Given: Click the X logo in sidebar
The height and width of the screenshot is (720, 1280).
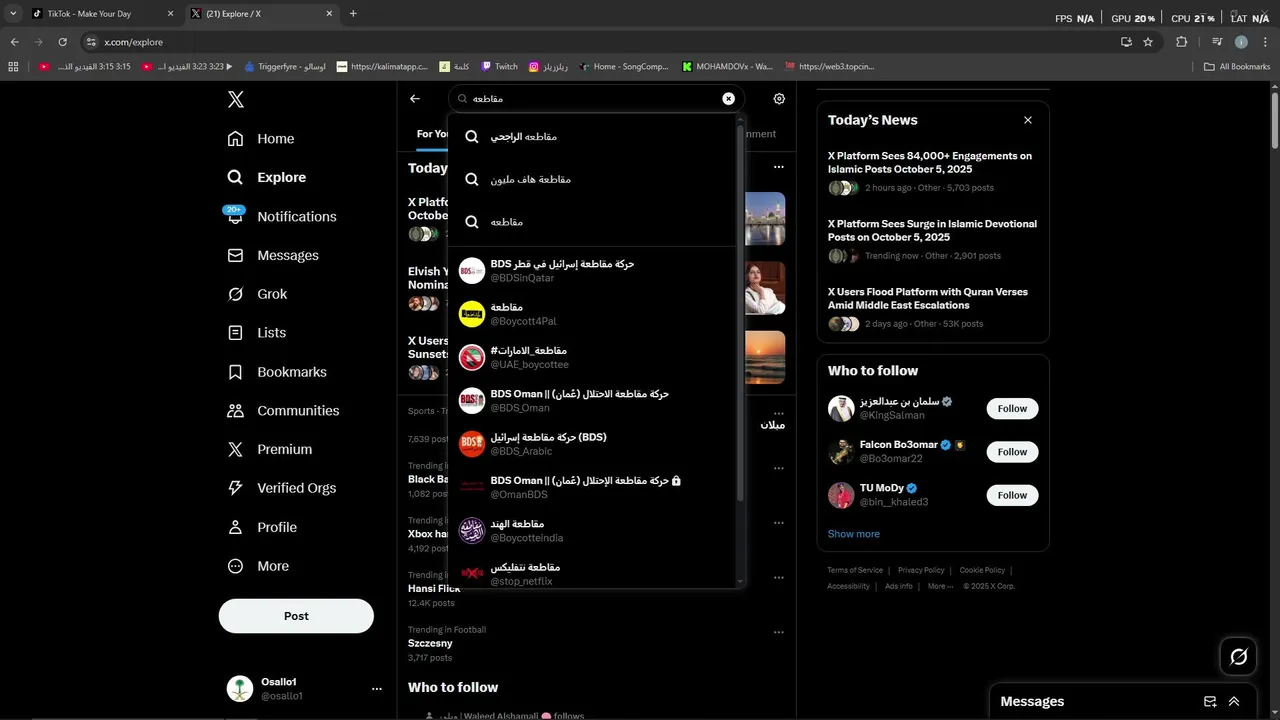Looking at the screenshot, I should [235, 99].
